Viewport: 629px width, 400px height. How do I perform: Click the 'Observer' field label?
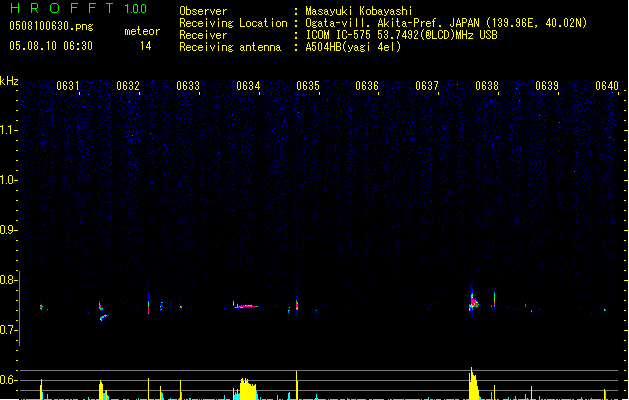pos(203,11)
